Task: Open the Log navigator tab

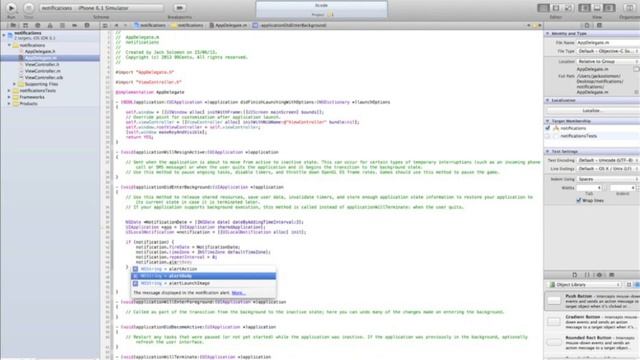Action: tap(87, 25)
